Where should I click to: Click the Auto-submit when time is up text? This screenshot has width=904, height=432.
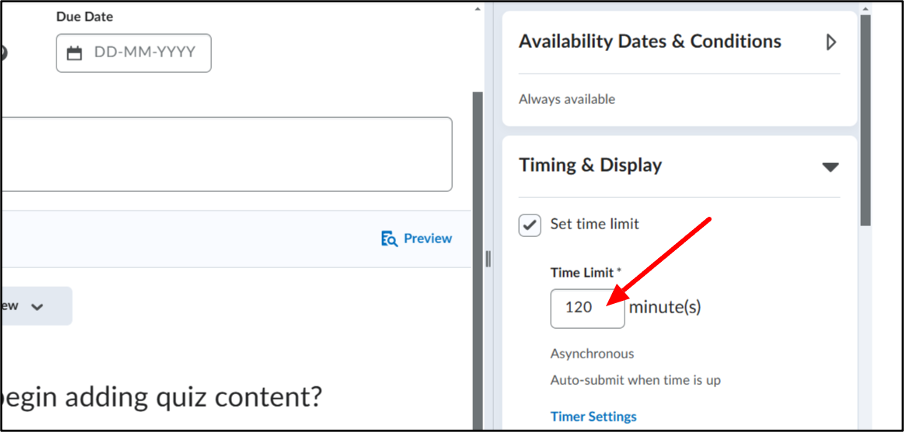click(x=635, y=380)
